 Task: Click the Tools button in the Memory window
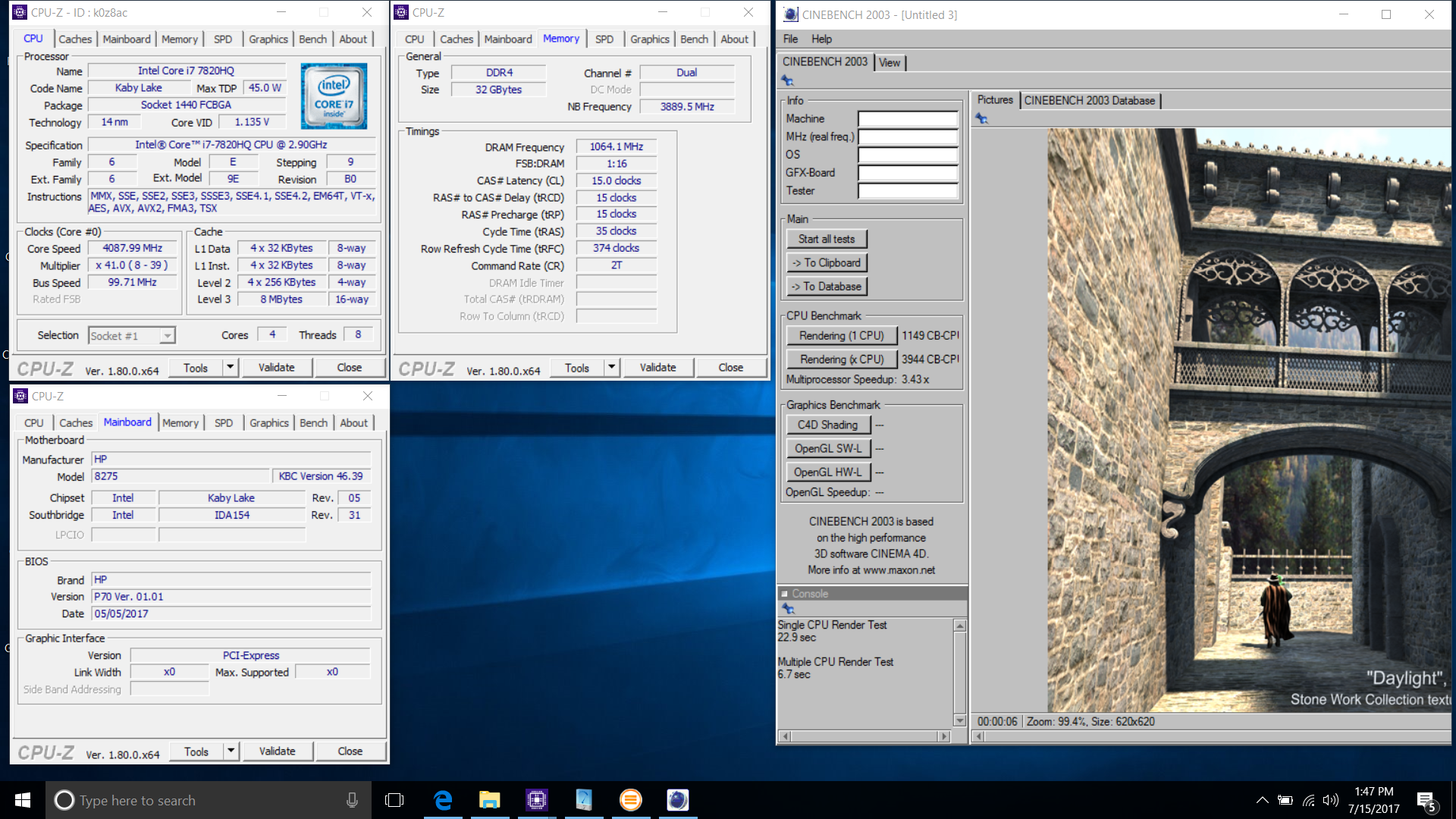577,368
